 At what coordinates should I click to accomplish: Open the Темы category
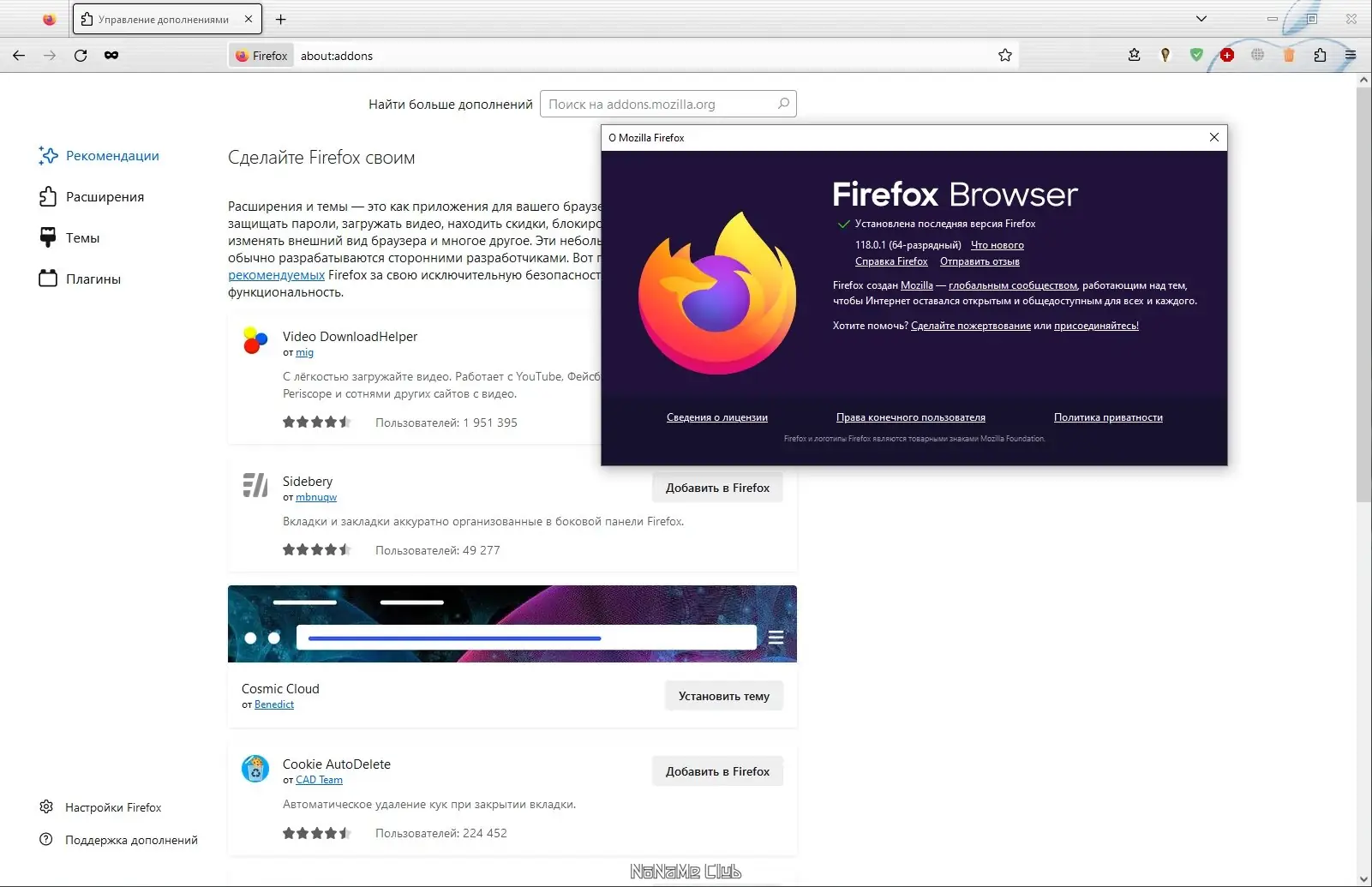tap(69, 238)
